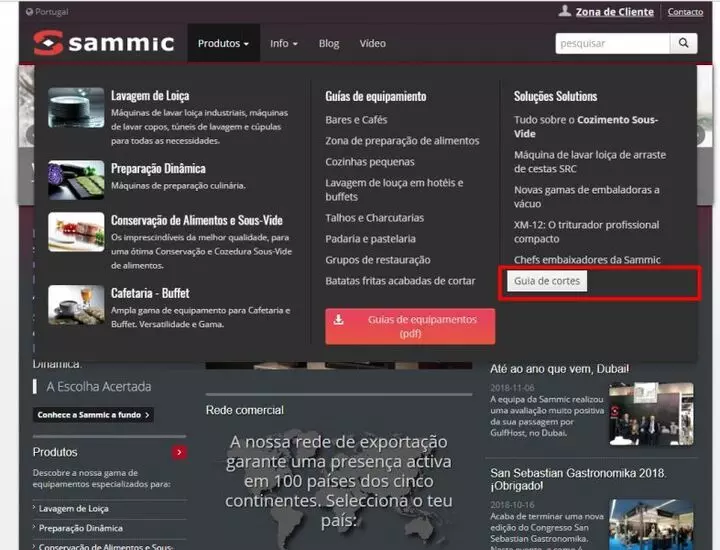This screenshot has width=720, height=550.
Task: Click in the pesquisar search field
Action: tap(613, 43)
